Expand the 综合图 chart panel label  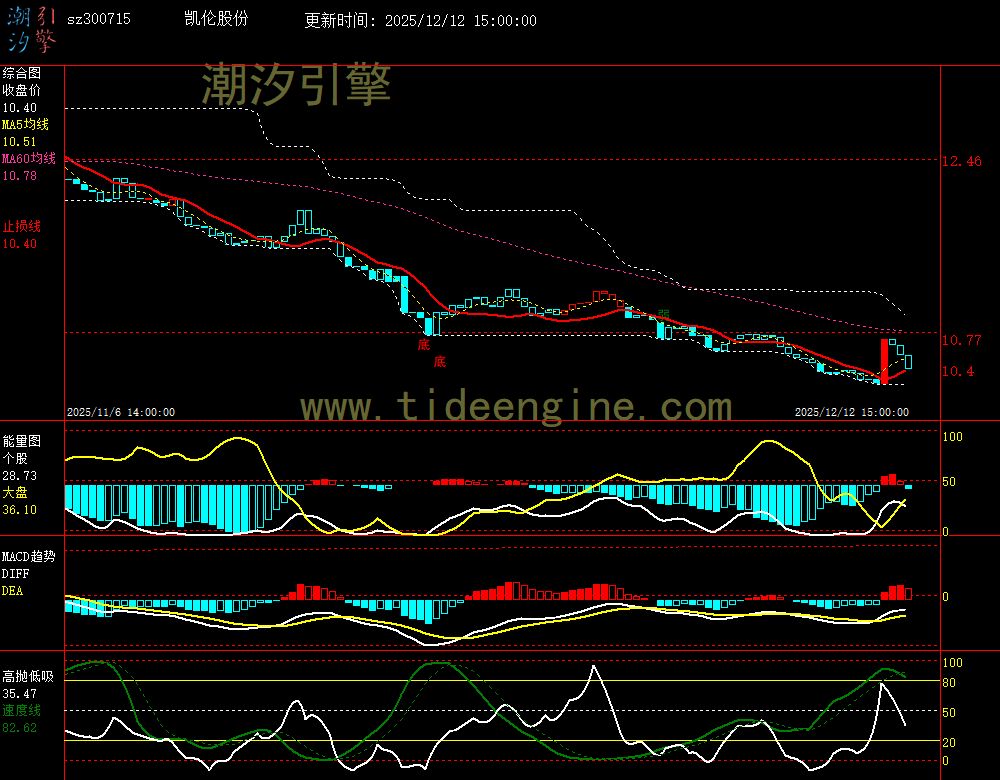(21, 73)
